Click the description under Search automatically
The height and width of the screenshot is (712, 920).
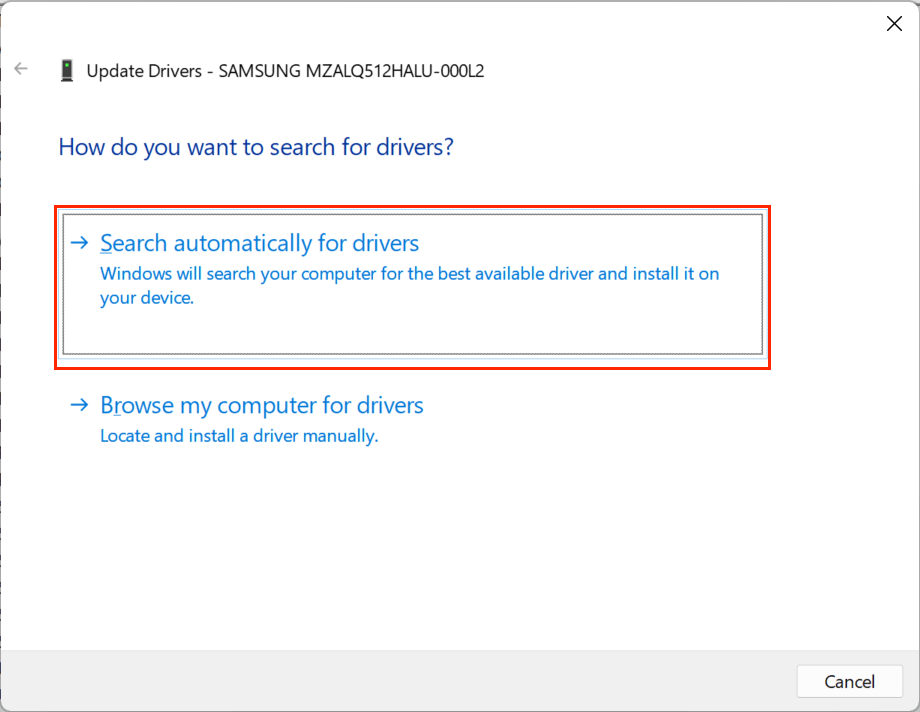[x=409, y=285]
